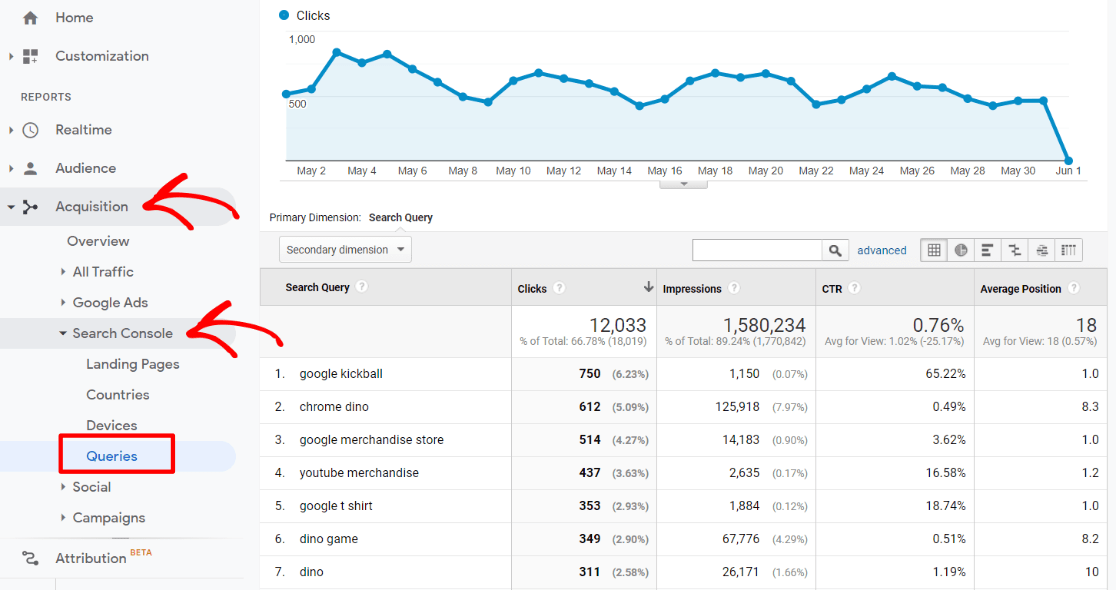Click 'chrome dino' query row

(x=334, y=406)
